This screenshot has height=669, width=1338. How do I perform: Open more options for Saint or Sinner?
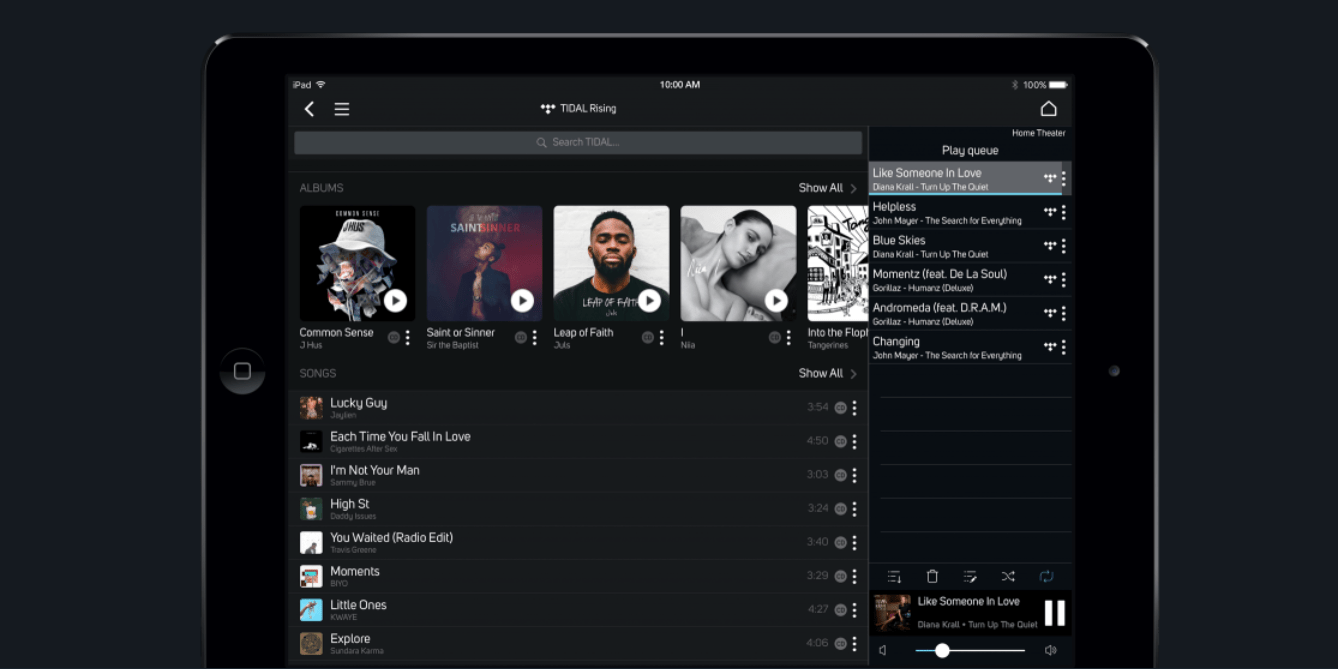(x=535, y=338)
